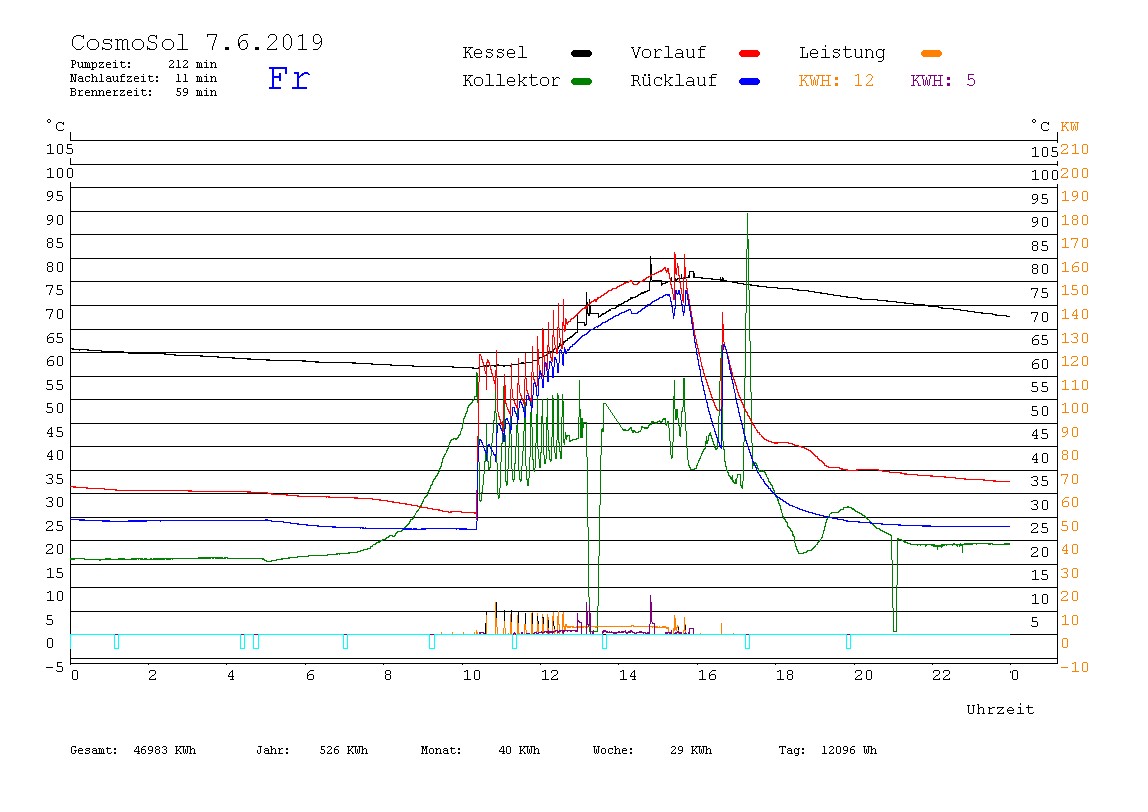Click the orange 'KW' right axis unit

(1070, 127)
